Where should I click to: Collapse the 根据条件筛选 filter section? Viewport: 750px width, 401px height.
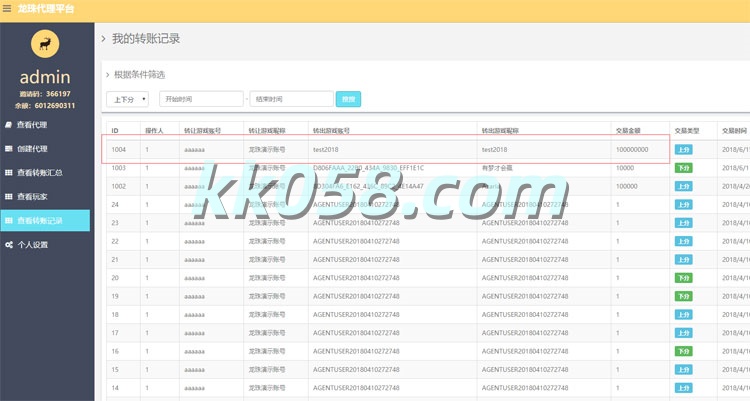click(107, 74)
